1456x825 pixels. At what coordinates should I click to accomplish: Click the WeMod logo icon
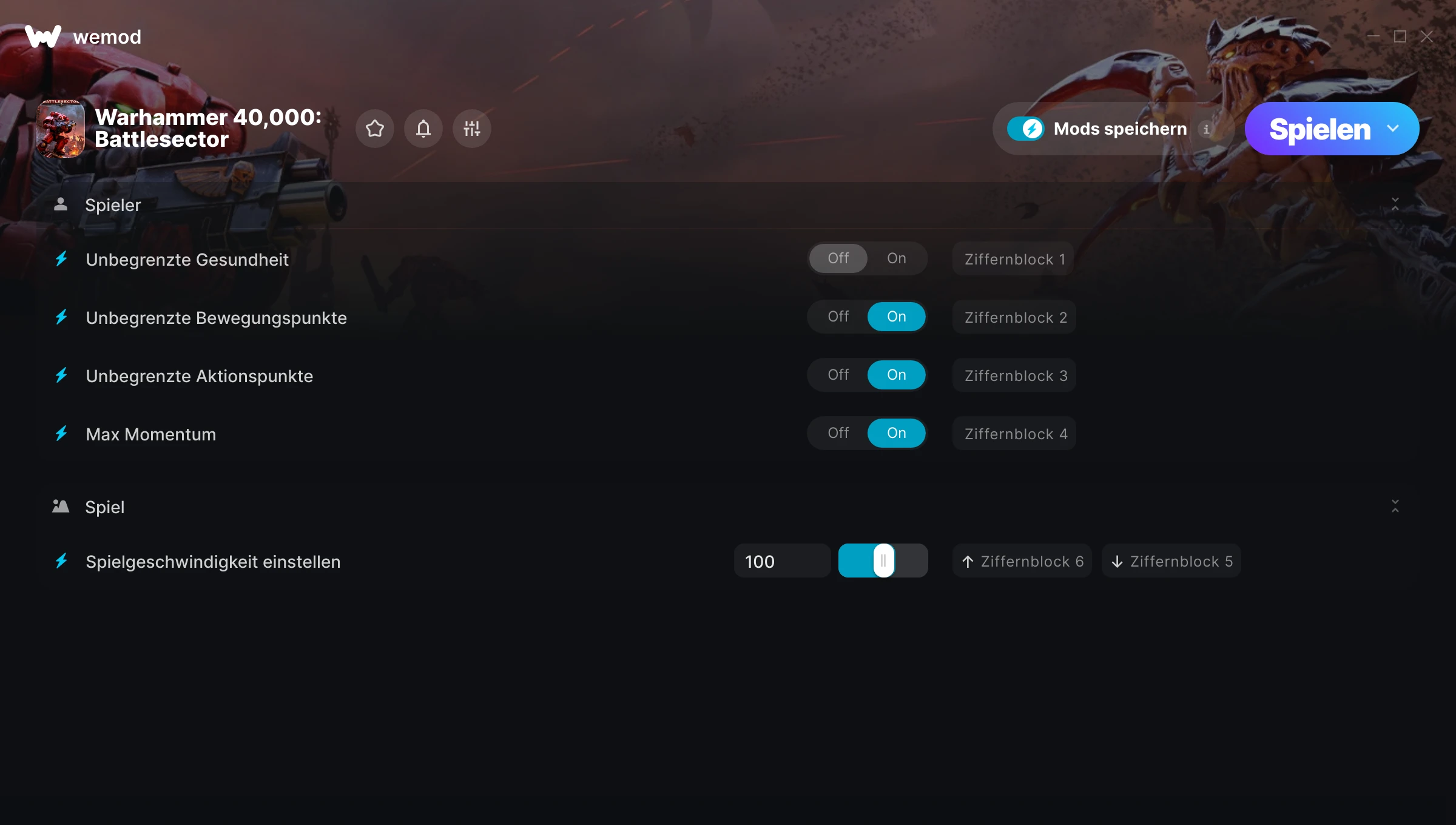[x=43, y=36]
